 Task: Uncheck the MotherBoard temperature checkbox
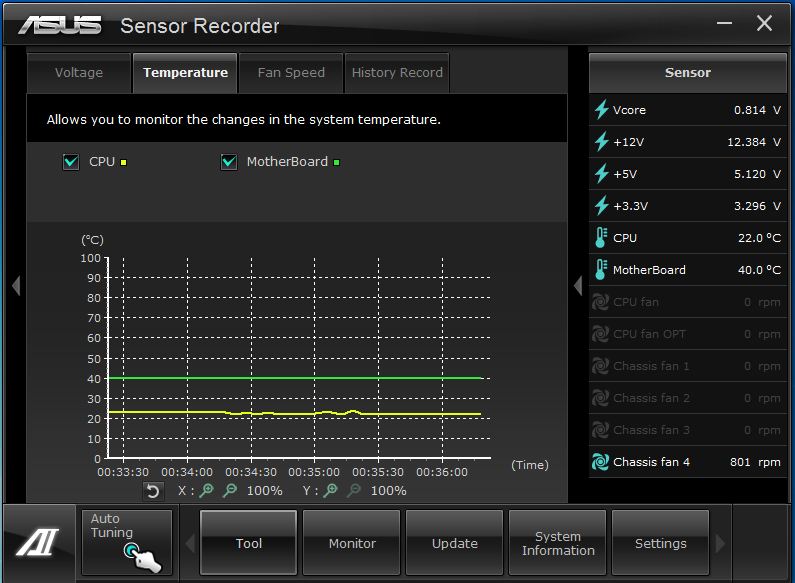[229, 162]
